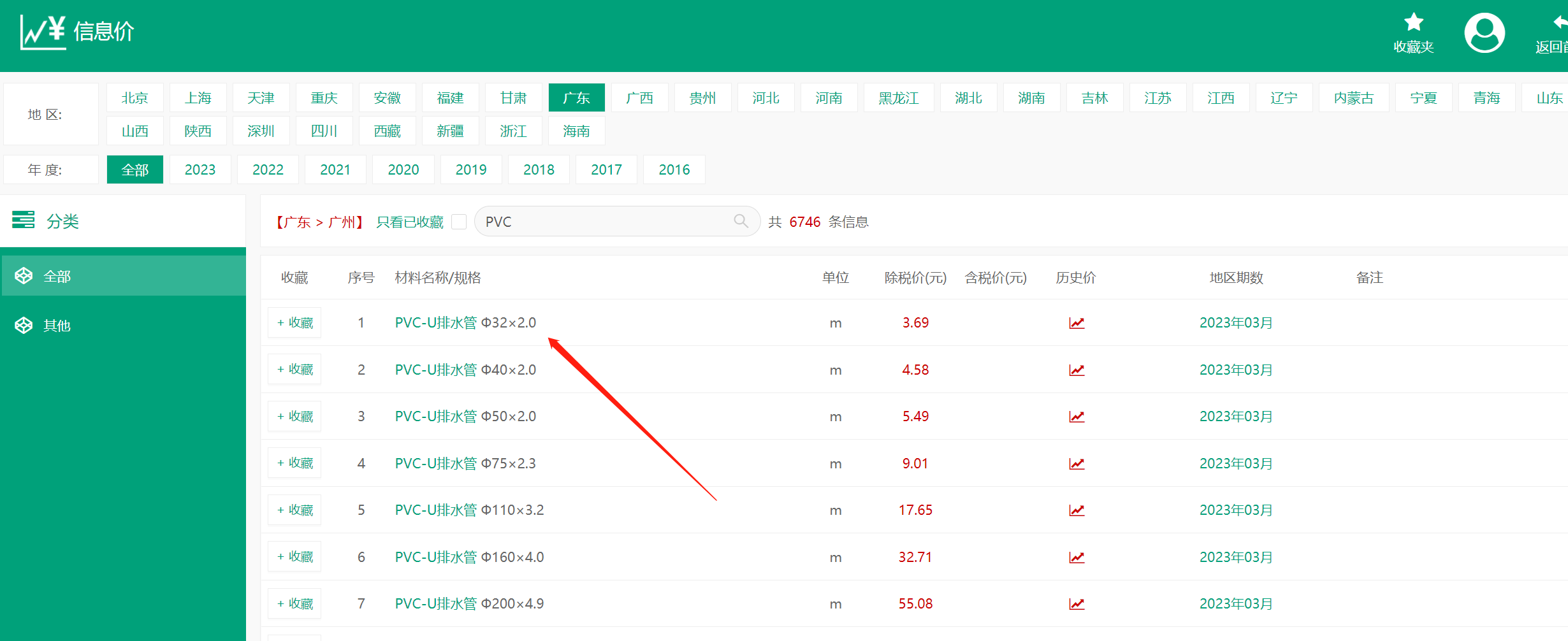Open history price chart for Φ40×2.0
The image size is (1568, 641).
[1077, 370]
